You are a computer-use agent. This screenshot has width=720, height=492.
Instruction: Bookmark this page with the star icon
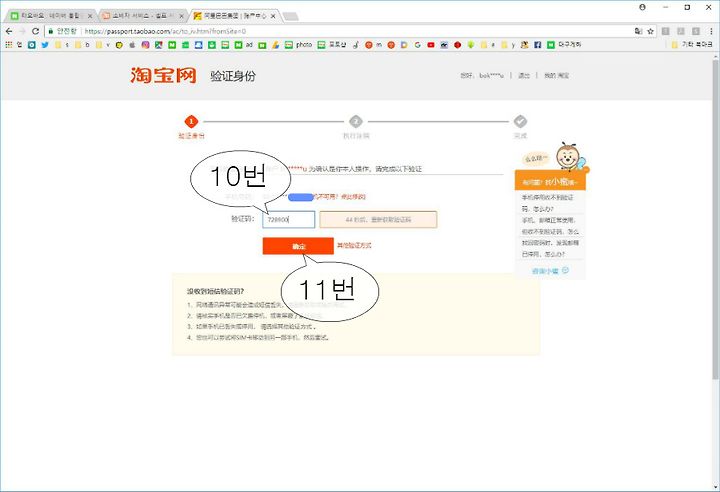[x=651, y=31]
